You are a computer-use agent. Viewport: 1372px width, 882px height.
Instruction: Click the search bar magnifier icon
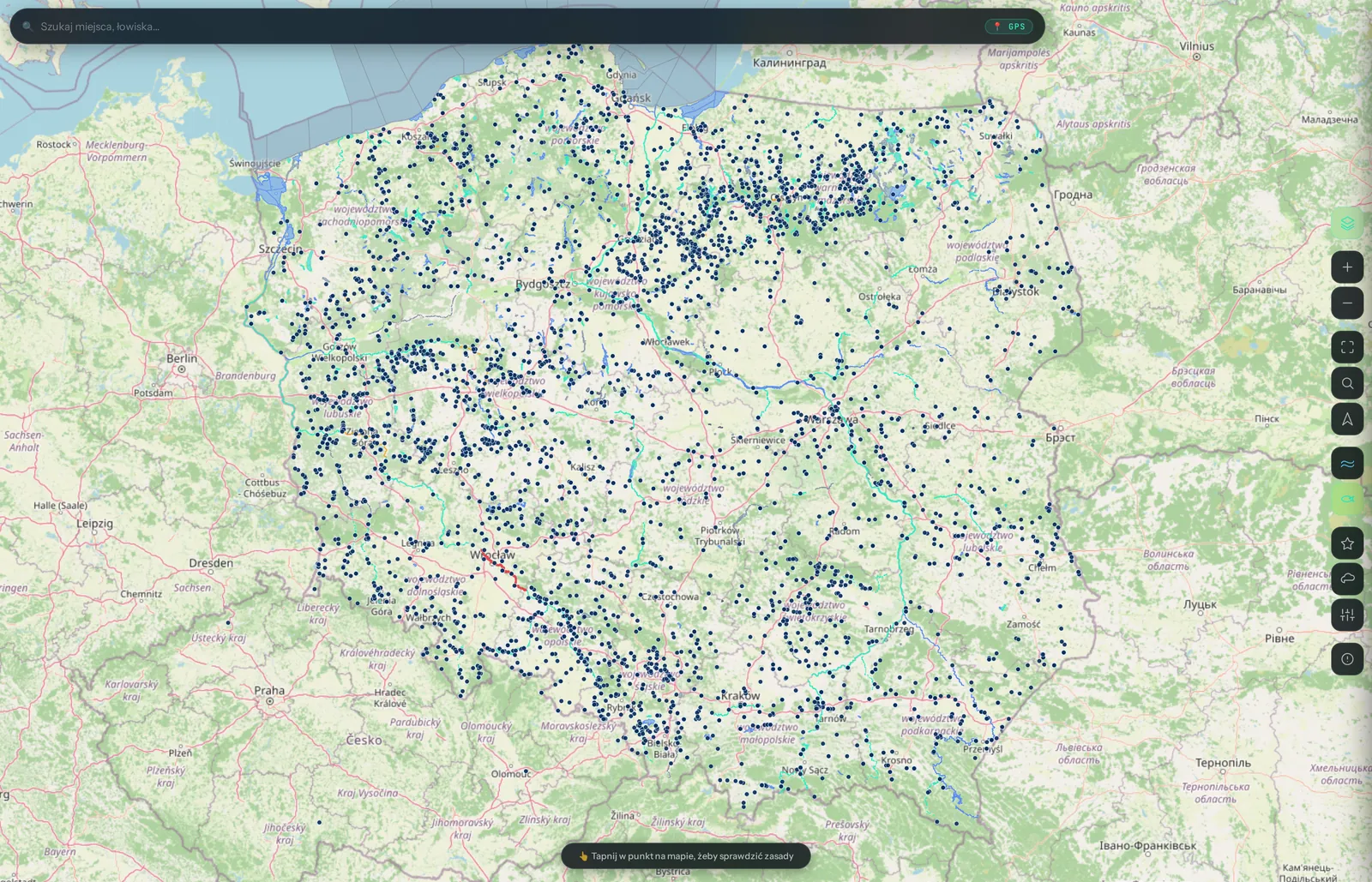tap(27, 27)
